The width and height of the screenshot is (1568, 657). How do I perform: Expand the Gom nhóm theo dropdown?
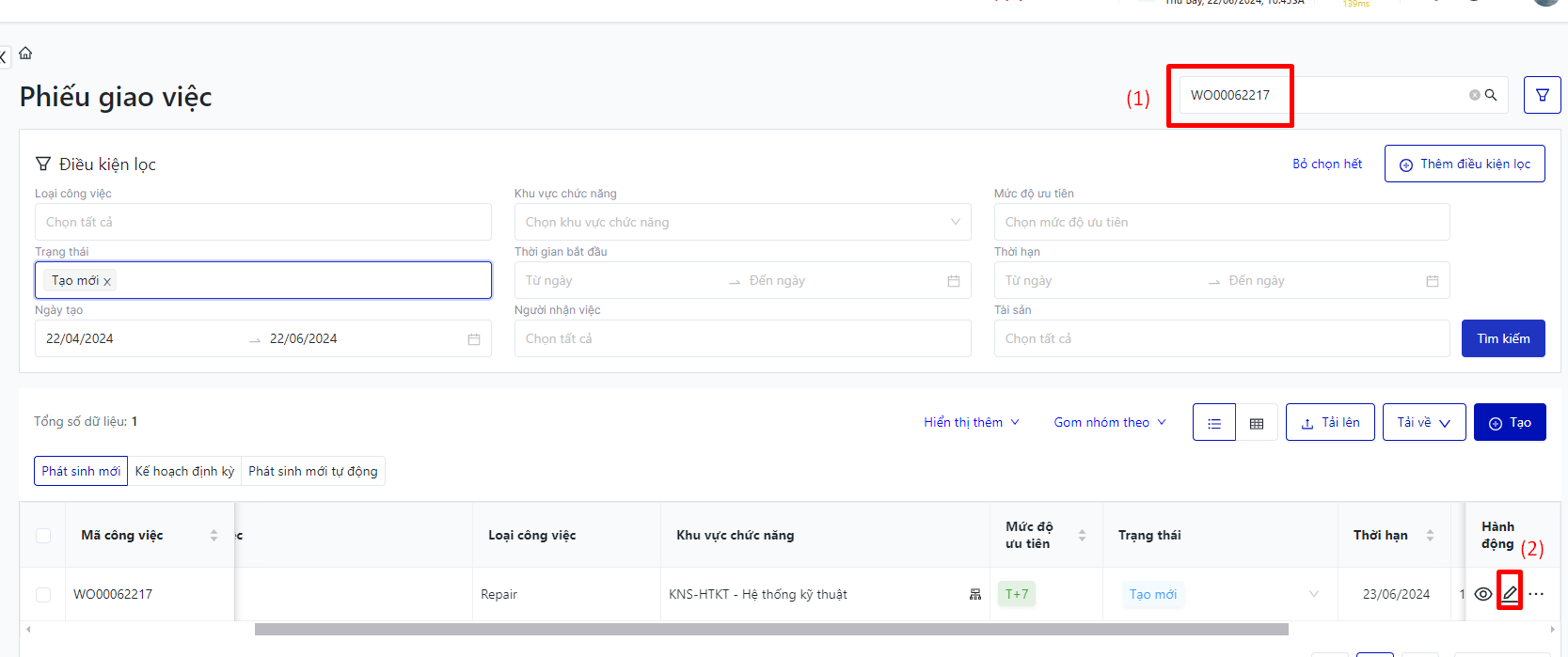point(1109,423)
